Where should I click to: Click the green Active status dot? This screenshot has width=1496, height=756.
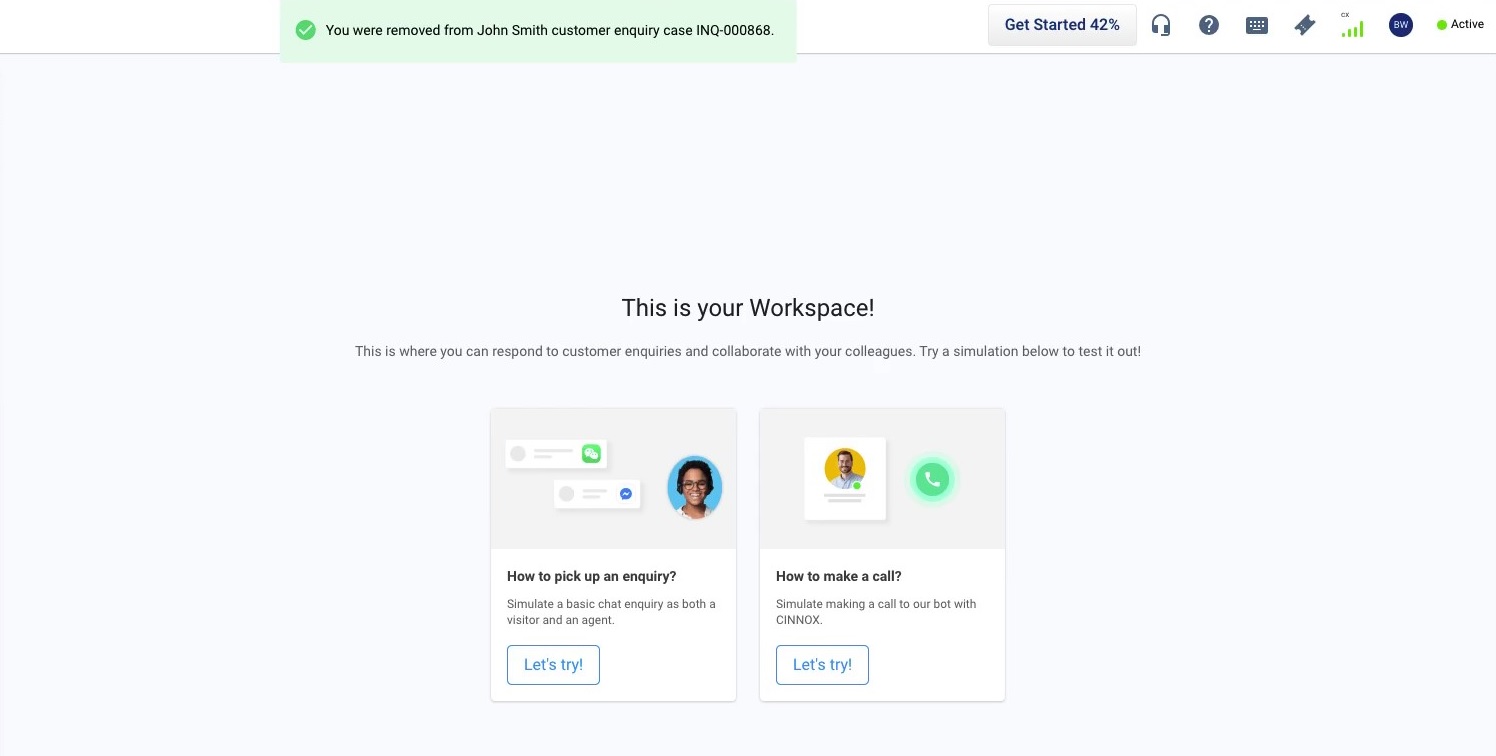1442,25
